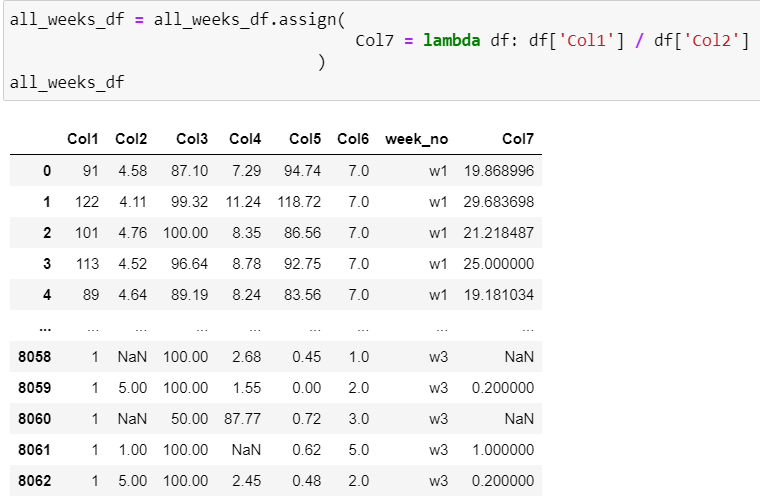Click the Col2 value 4.11
This screenshot has height=499, width=760.
[132, 202]
